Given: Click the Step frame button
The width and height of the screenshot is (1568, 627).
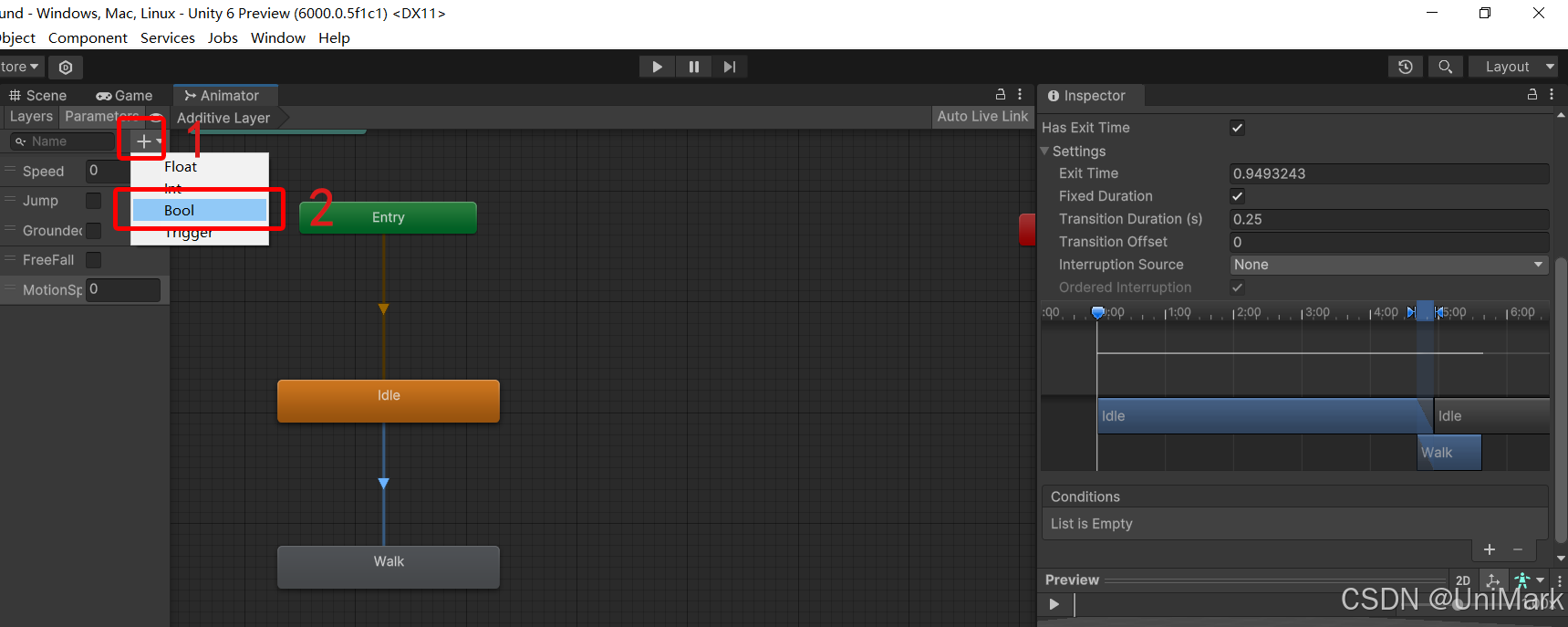Looking at the screenshot, I should pos(730,67).
